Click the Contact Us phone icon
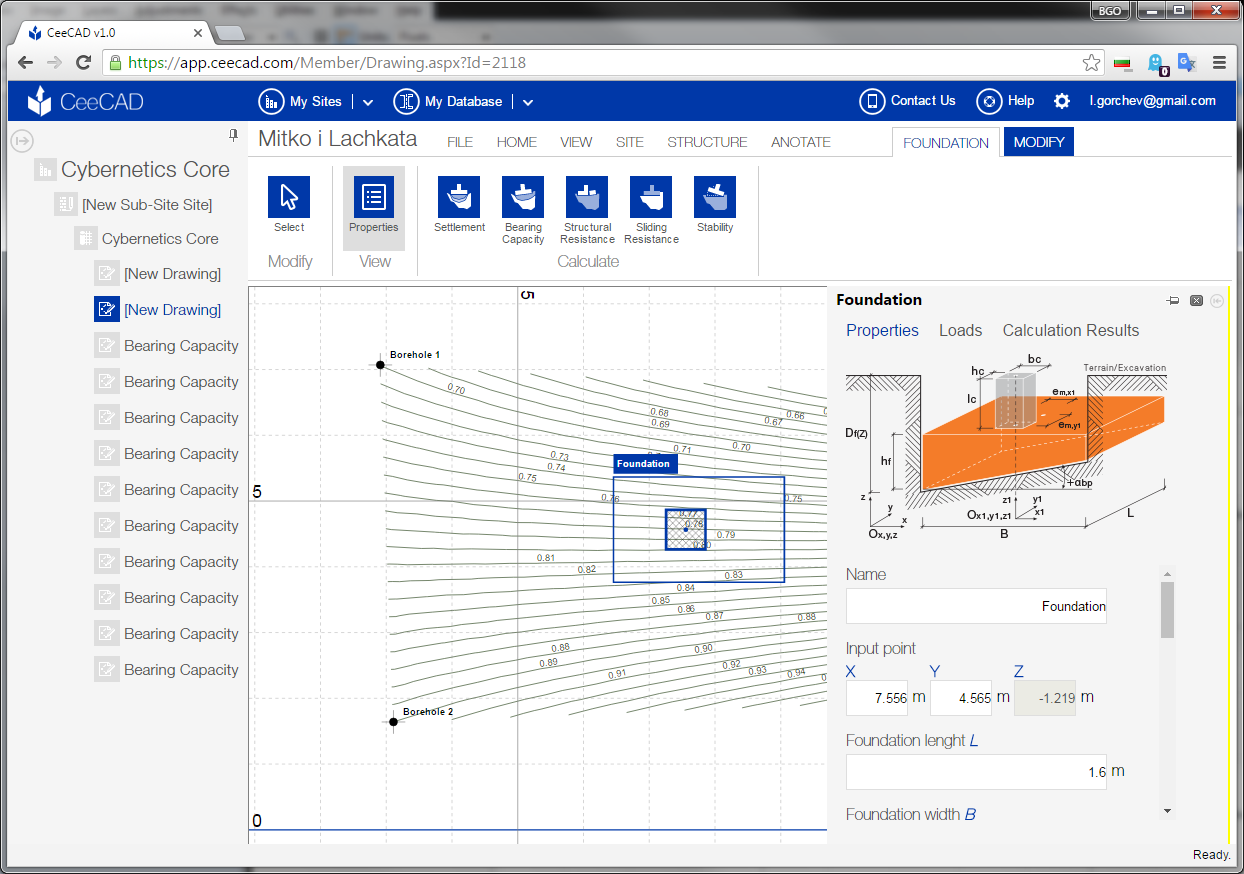Image resolution: width=1244 pixels, height=874 pixels. tap(872, 101)
